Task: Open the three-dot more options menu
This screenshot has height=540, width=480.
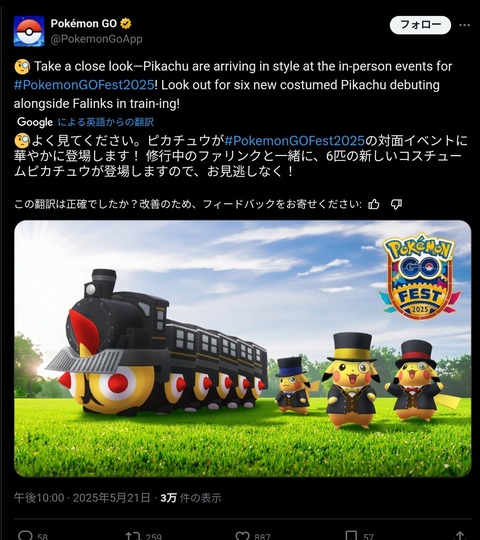Action: tap(465, 25)
